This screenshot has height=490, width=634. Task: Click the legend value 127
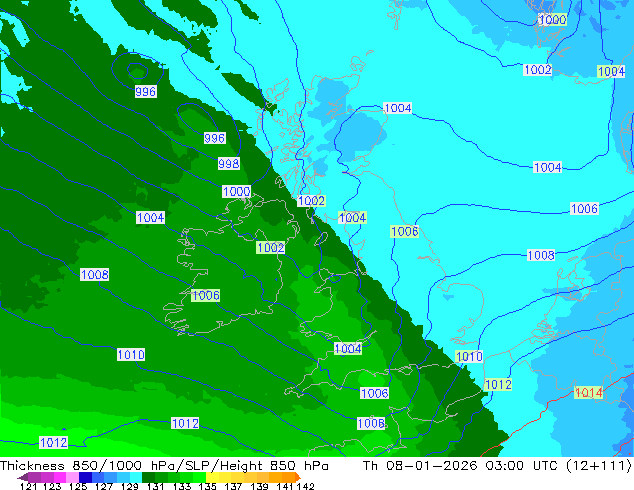[104, 486]
